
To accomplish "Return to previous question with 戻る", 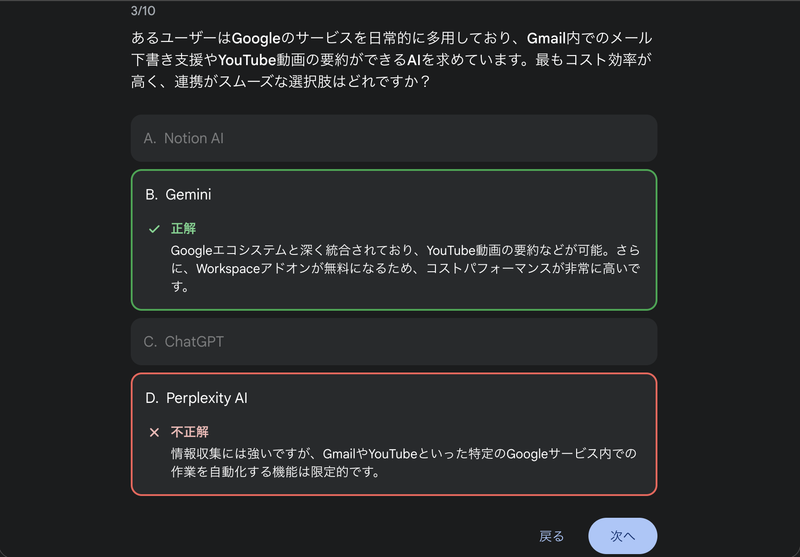I will (x=552, y=536).
